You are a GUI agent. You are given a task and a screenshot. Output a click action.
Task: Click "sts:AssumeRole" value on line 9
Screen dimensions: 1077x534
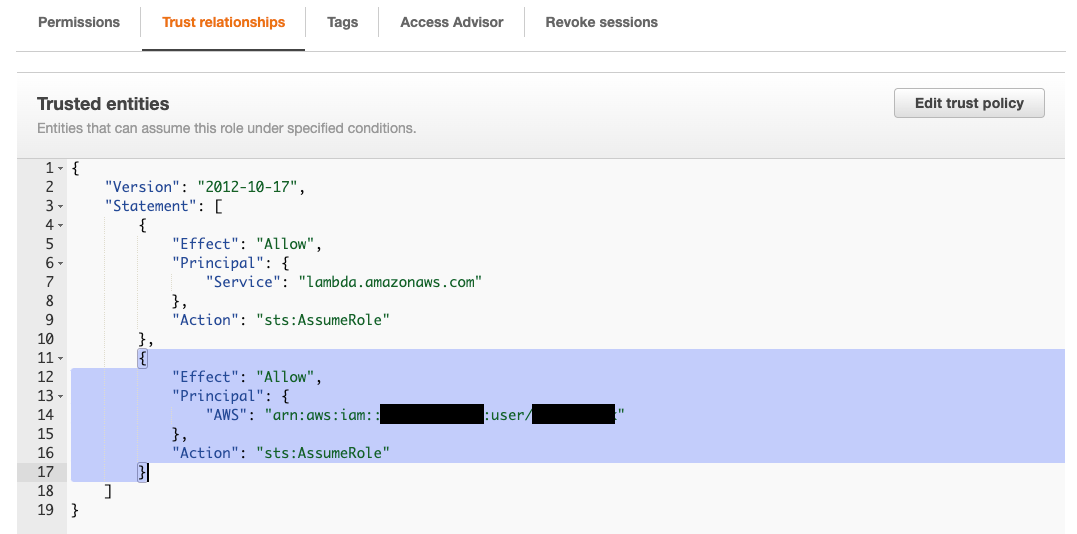323,320
